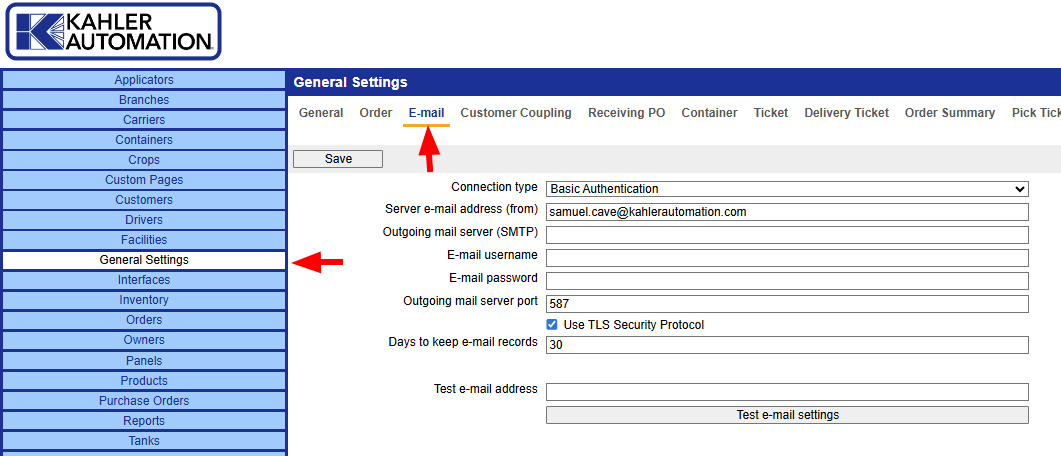The height and width of the screenshot is (456, 1061).
Task: Open the Interfaces sidebar item
Action: pos(144,280)
